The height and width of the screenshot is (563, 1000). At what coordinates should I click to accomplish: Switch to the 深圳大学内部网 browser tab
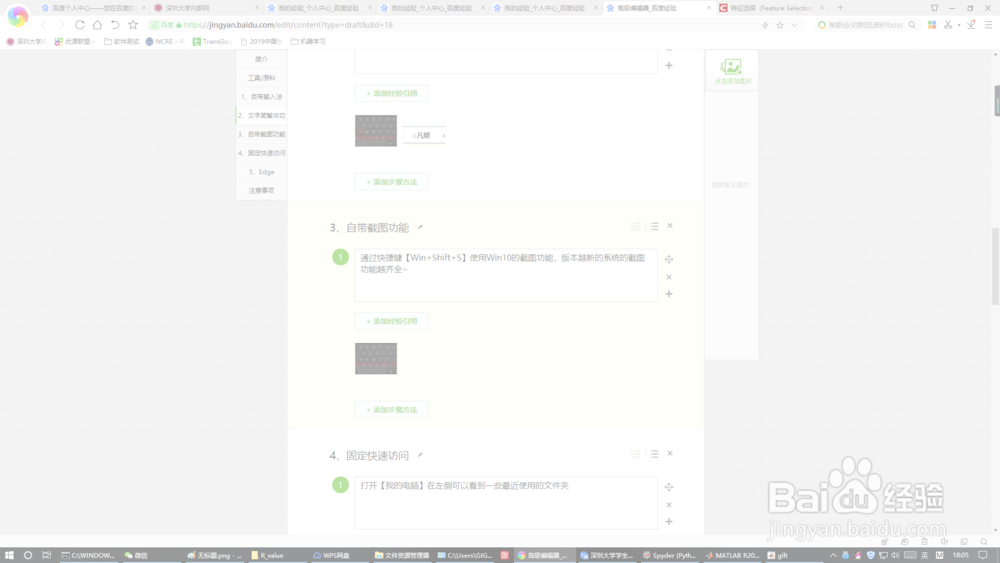206,8
